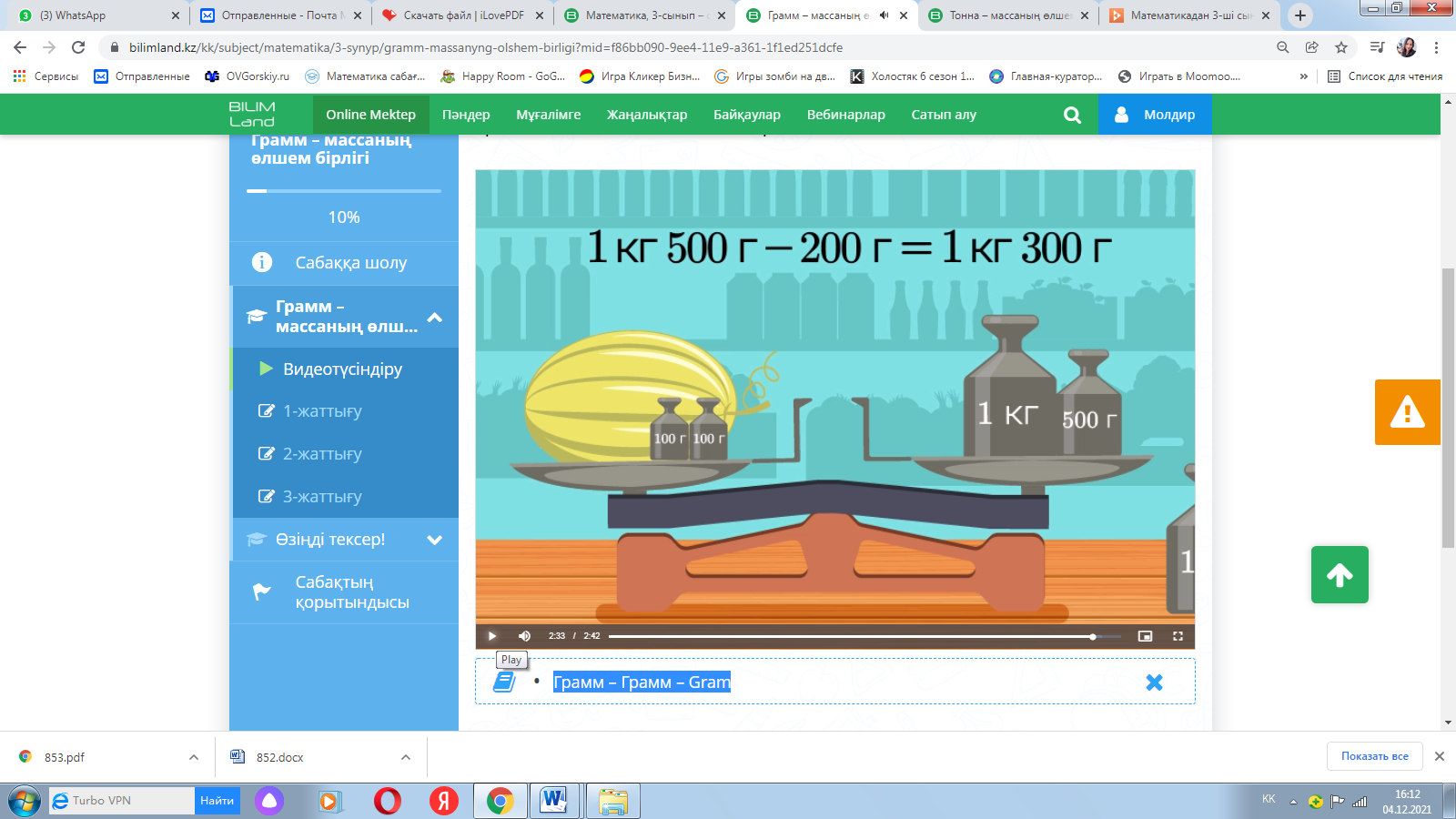Select Видеотүсіндіру lesson item
The width and height of the screenshot is (1456, 819).
pos(344,369)
